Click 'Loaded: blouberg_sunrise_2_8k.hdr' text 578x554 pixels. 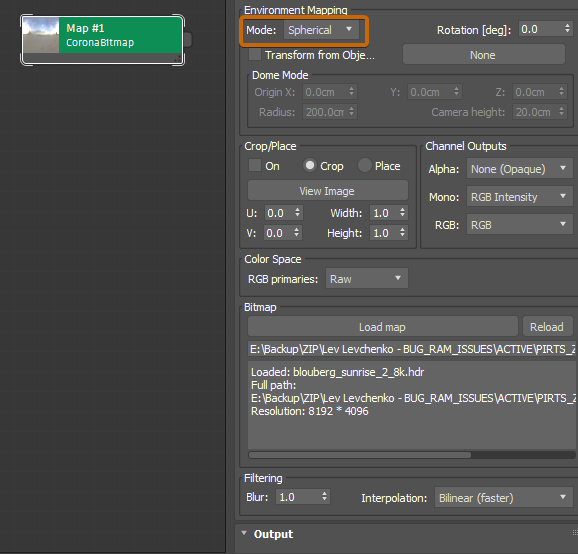pos(337,372)
